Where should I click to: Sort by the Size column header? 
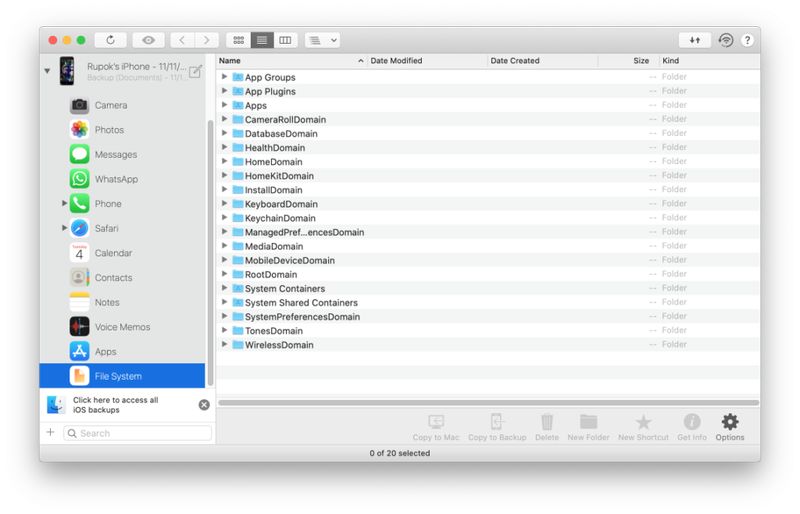[x=629, y=61]
